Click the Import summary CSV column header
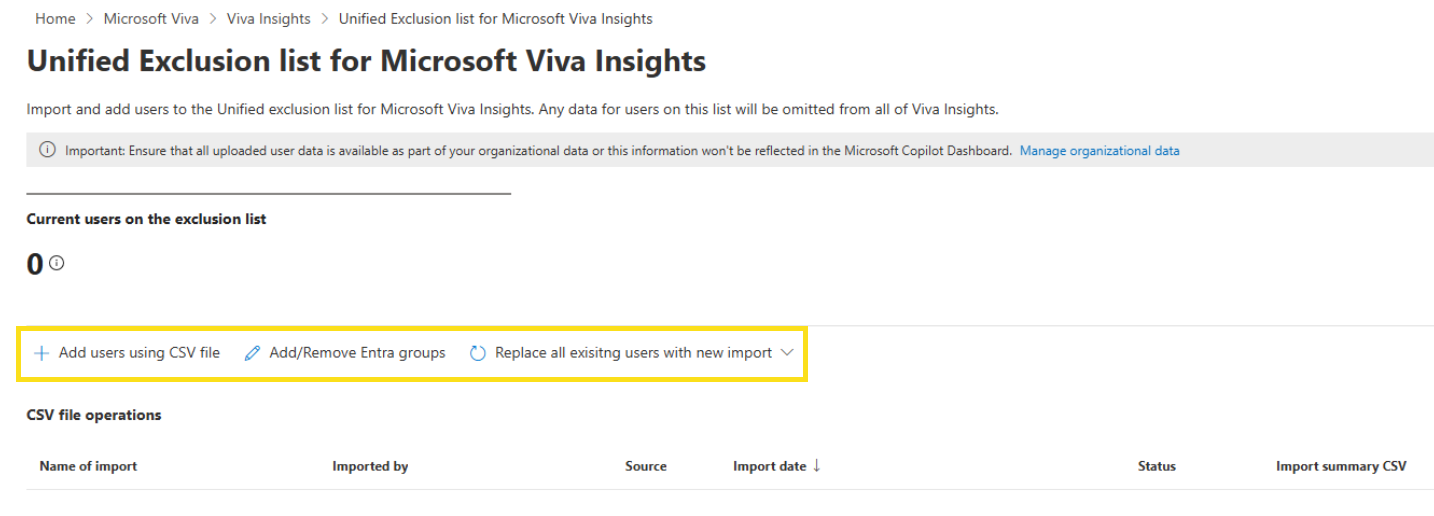 click(x=1340, y=466)
